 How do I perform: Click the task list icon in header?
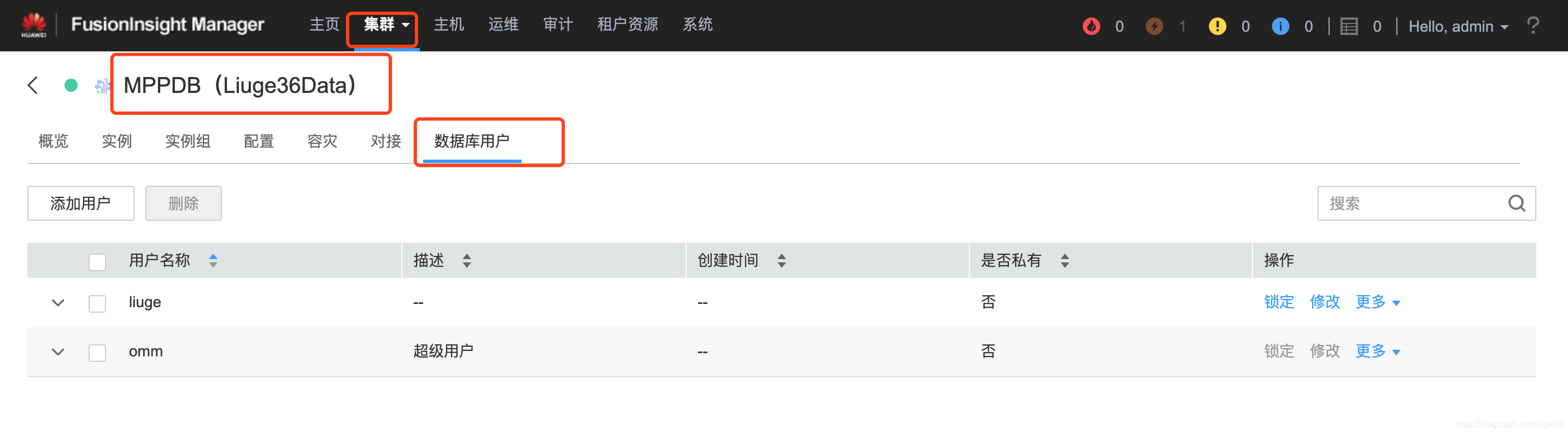(x=1350, y=25)
